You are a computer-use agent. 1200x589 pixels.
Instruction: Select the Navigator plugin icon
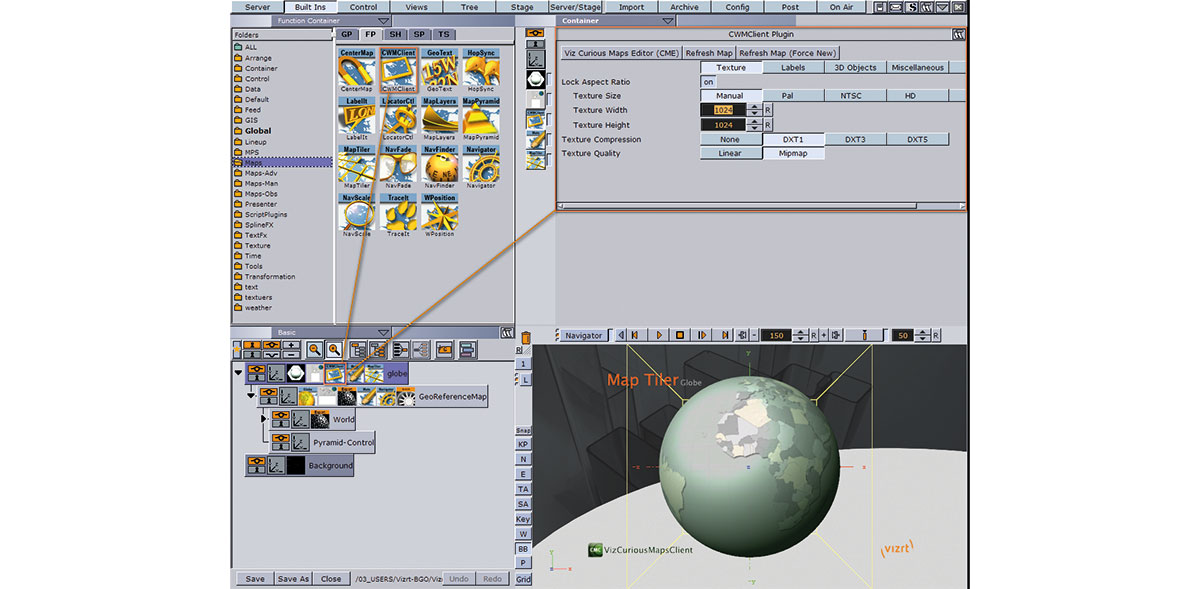pos(481,167)
